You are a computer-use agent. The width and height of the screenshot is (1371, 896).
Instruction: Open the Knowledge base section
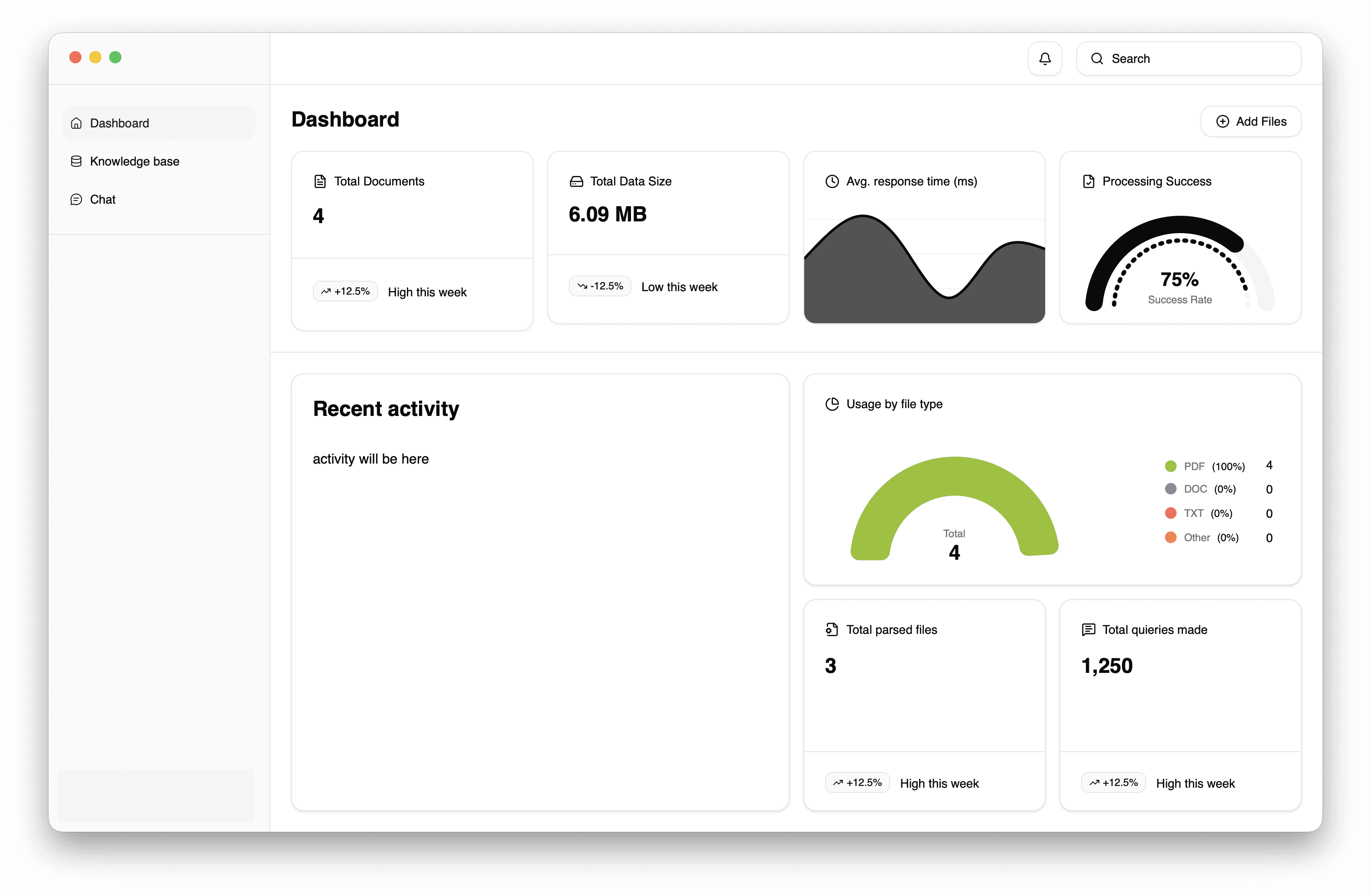point(134,161)
